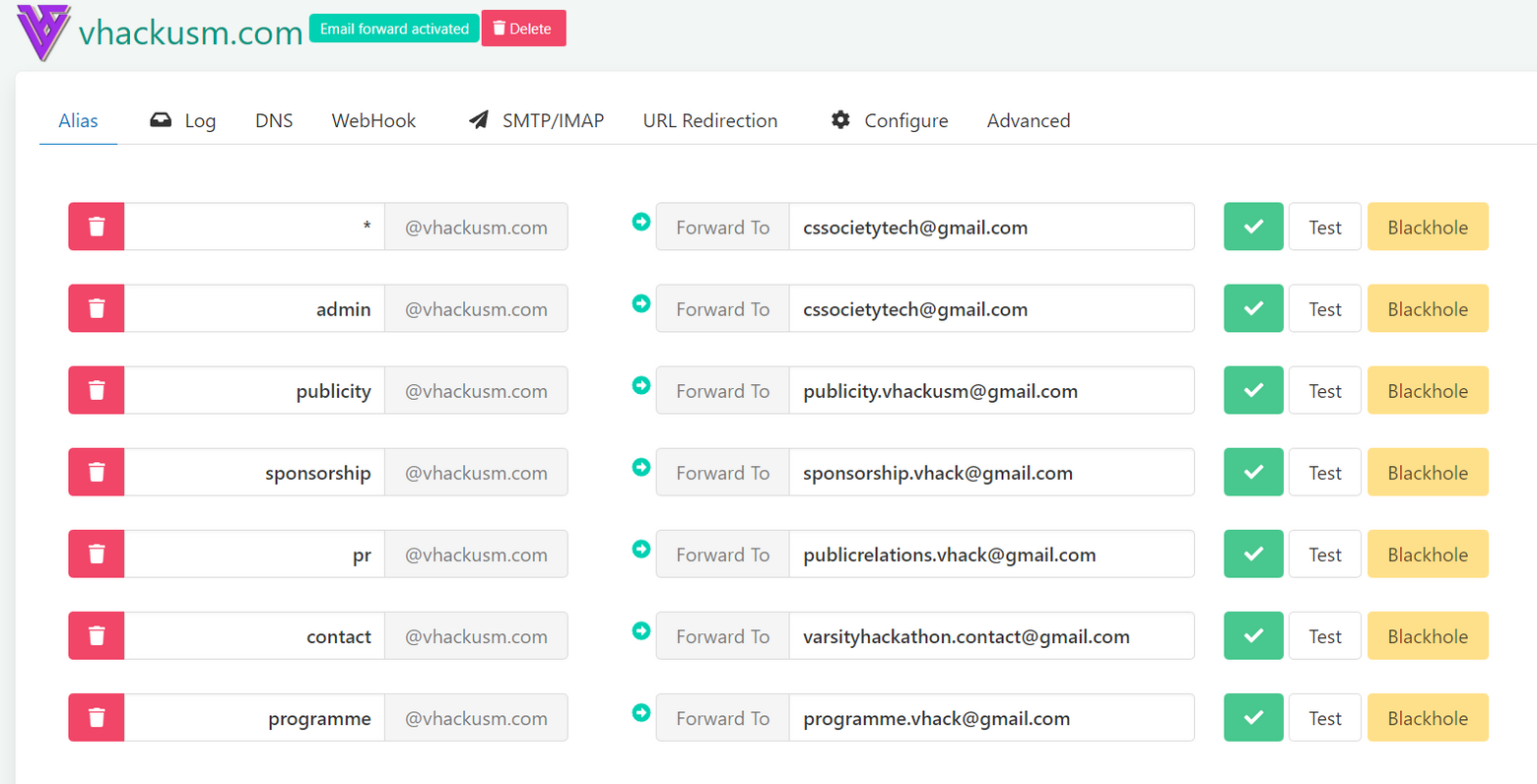
Task: Confirm the sponsorship alias using checkmark button
Action: click(x=1253, y=473)
